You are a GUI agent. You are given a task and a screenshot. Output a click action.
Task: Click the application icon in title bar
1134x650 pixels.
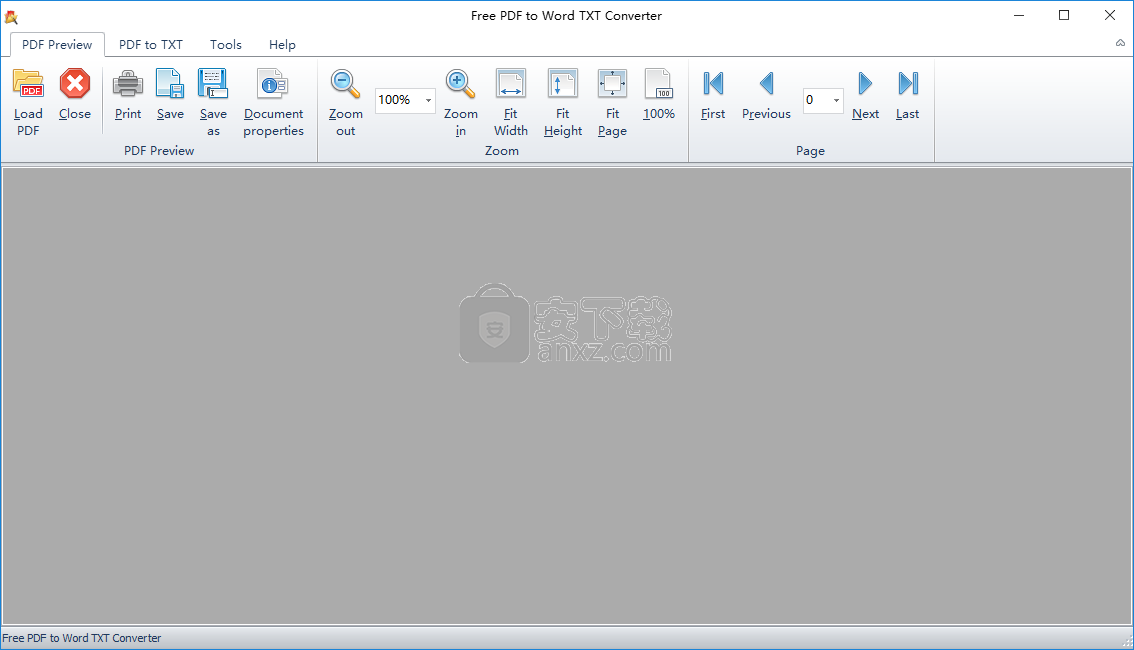click(x=11, y=16)
